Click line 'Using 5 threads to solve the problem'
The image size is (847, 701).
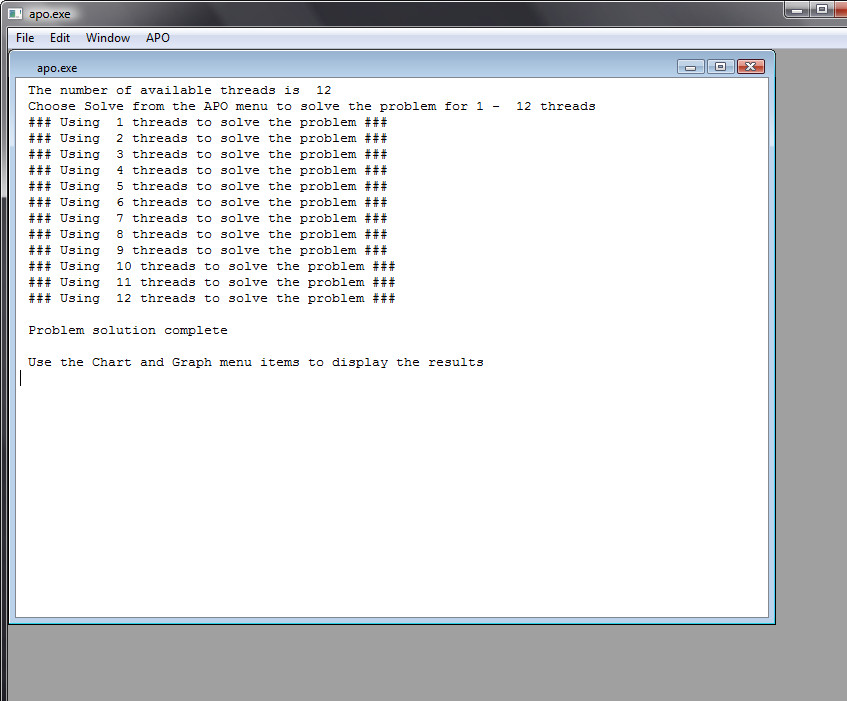(x=207, y=186)
